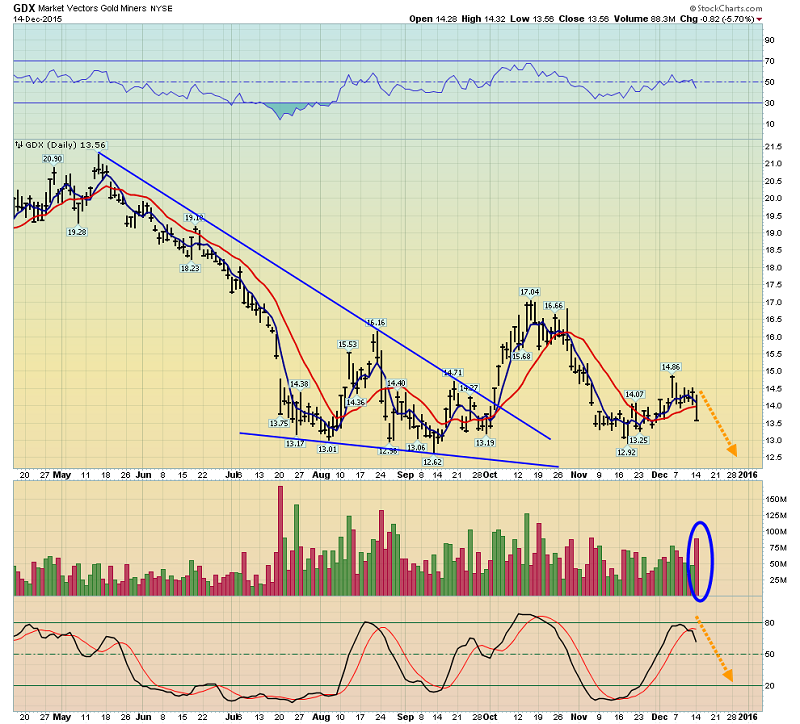Select the 19.28 low price label
The height and width of the screenshot is (724, 800).
(x=77, y=232)
